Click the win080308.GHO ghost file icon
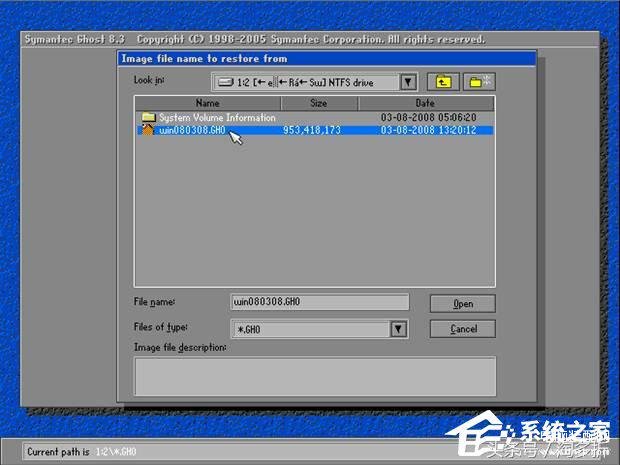 click(x=147, y=130)
